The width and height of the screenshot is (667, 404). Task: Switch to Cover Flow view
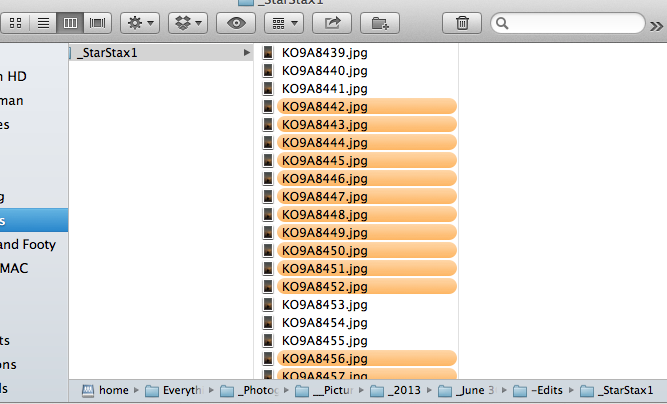[98, 22]
